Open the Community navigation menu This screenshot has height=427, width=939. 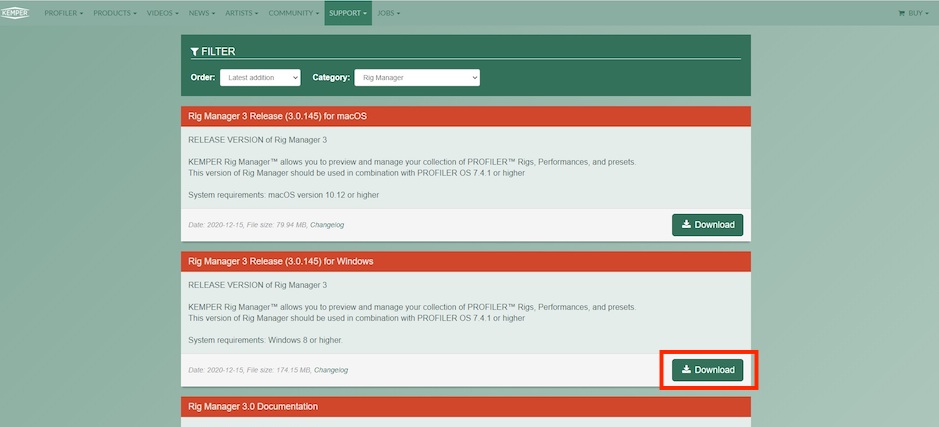pos(293,13)
